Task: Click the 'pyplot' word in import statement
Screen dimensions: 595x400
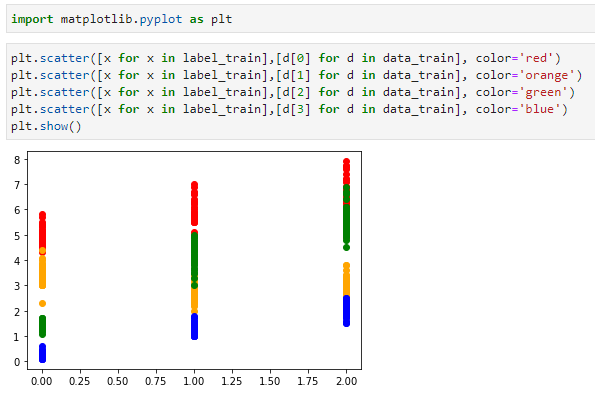Action: point(161,19)
